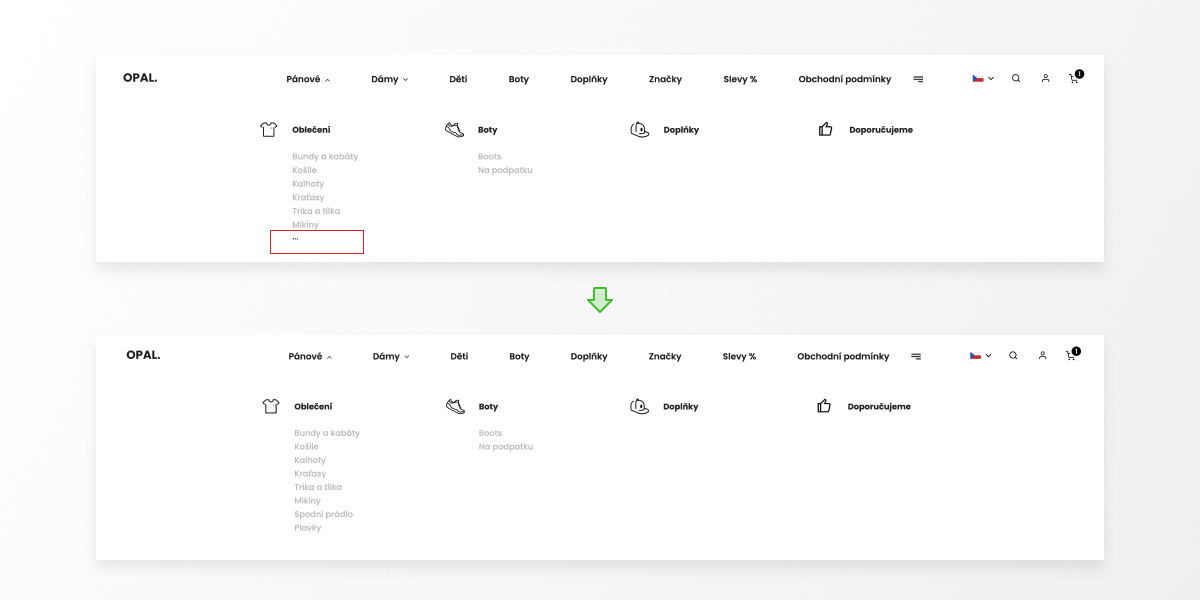1200x600 pixels.
Task: Open the user account icon in the bottom screenshot
Action: pos(1042,355)
